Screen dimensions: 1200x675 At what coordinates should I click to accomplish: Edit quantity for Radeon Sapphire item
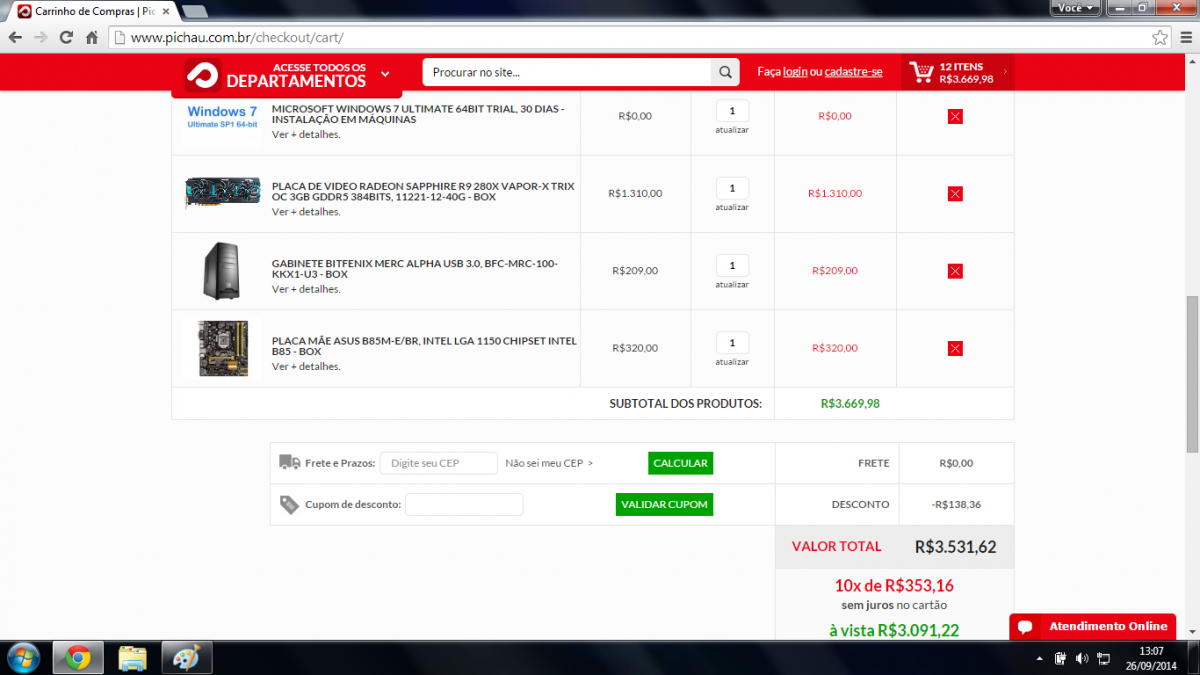click(x=732, y=188)
